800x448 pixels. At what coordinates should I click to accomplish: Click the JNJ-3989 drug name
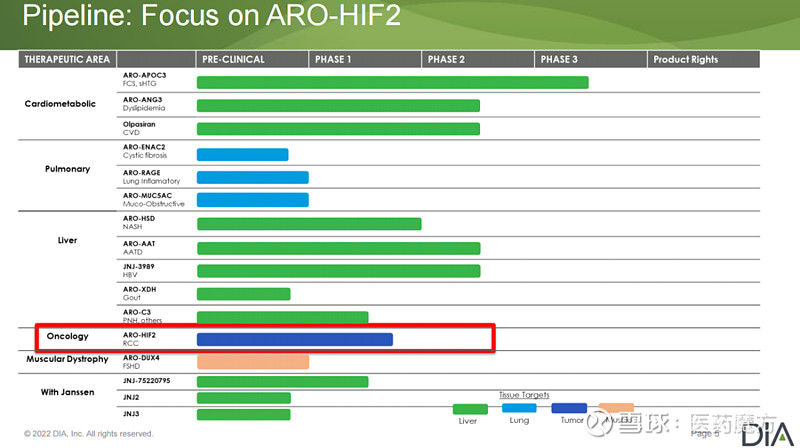(x=138, y=266)
